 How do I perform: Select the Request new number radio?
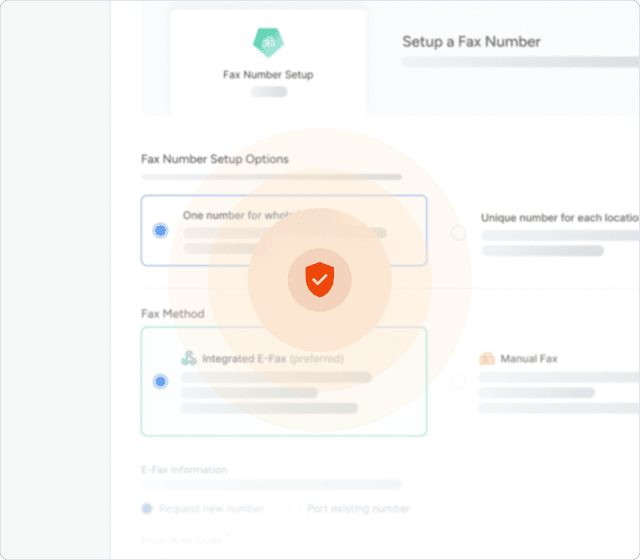click(147, 508)
